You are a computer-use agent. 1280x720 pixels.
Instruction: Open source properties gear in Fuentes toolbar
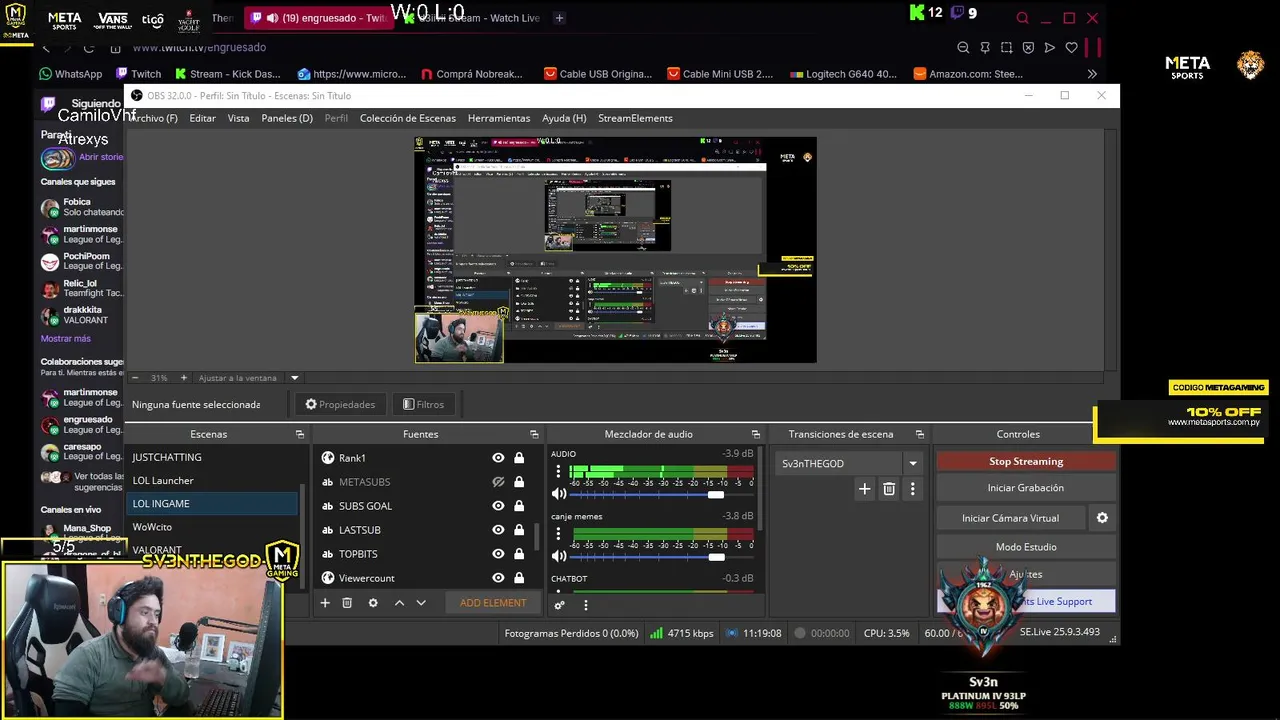coord(373,603)
